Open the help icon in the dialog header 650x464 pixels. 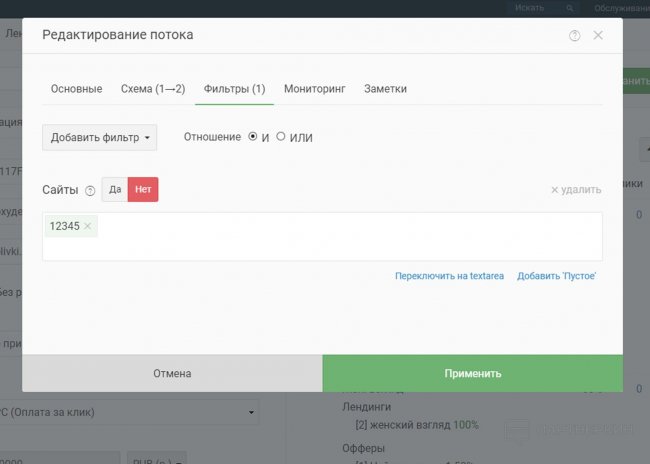574,36
